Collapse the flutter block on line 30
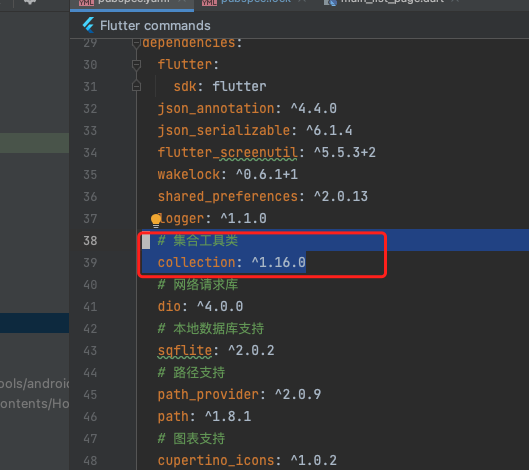Image resolution: width=529 pixels, height=470 pixels. (136, 65)
